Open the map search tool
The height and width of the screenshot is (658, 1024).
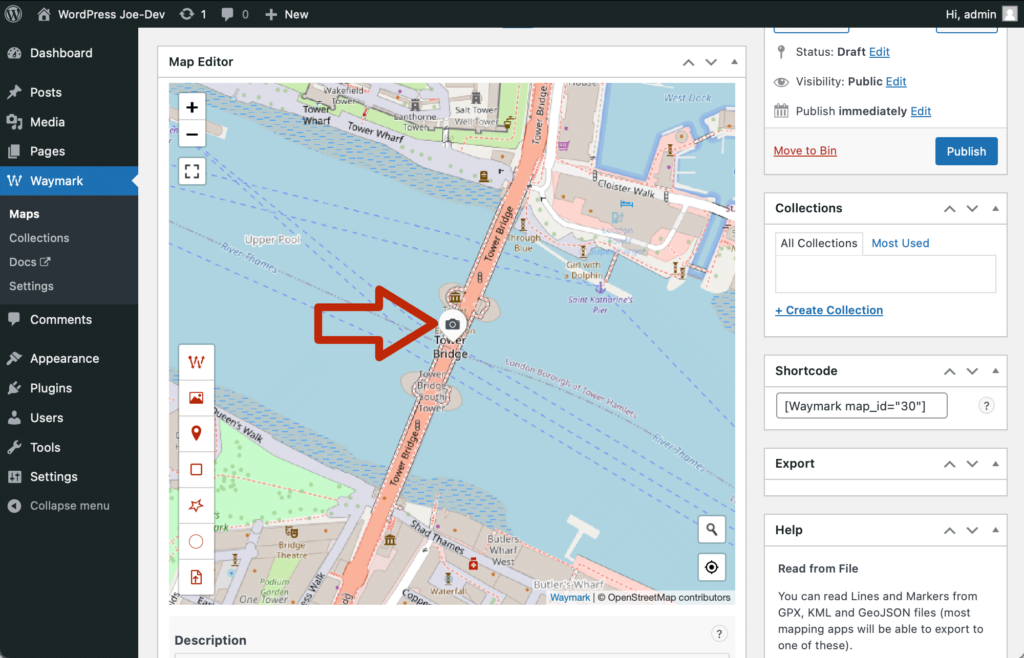[x=711, y=530]
